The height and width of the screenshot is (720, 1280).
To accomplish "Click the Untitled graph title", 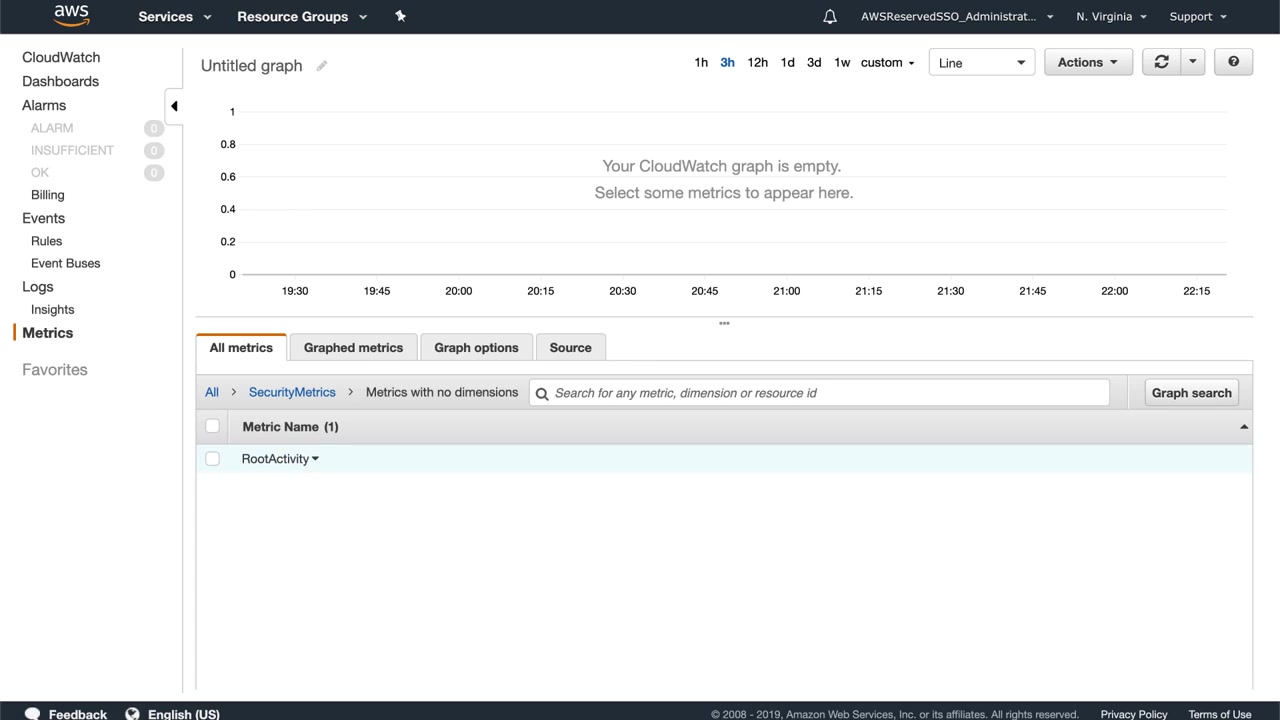I will pos(251,66).
